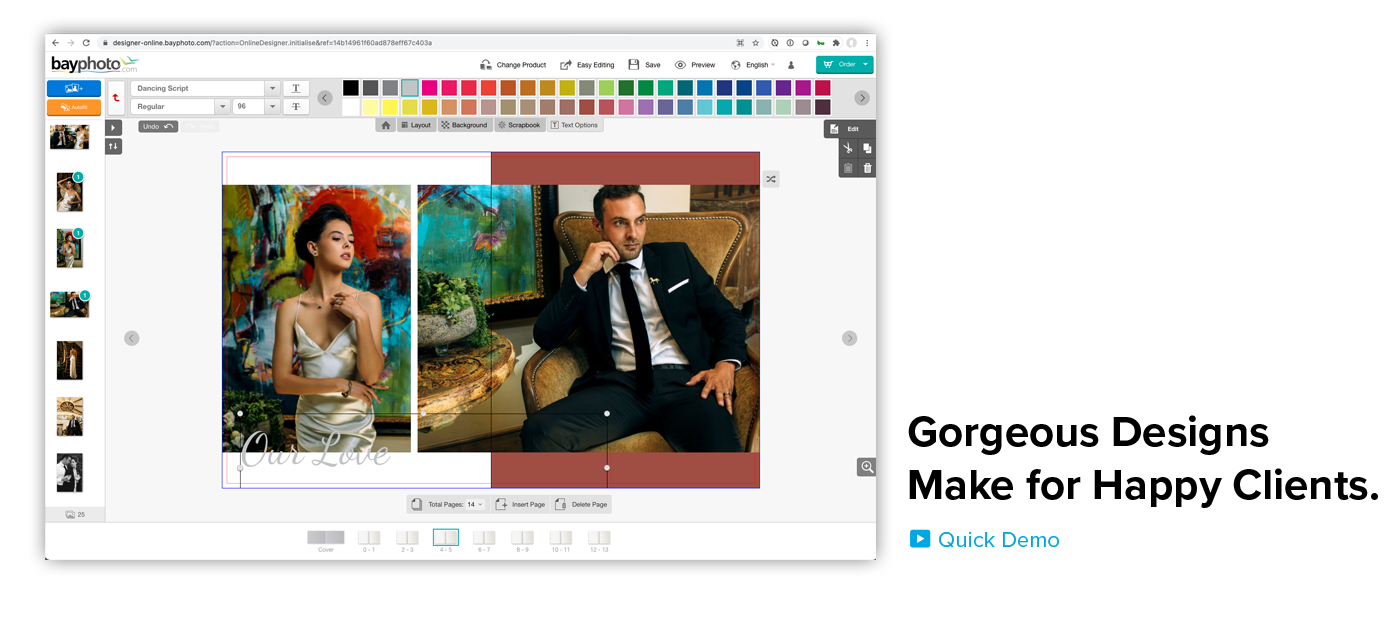Click the Quick Demo link
The width and height of the screenshot is (1400, 617).
[x=997, y=540]
